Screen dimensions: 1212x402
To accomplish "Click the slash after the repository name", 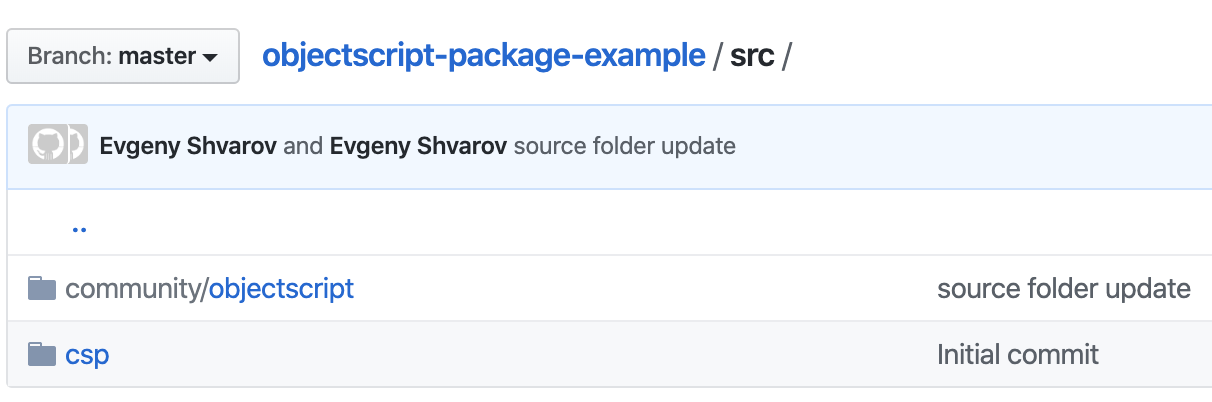I will click(x=718, y=57).
